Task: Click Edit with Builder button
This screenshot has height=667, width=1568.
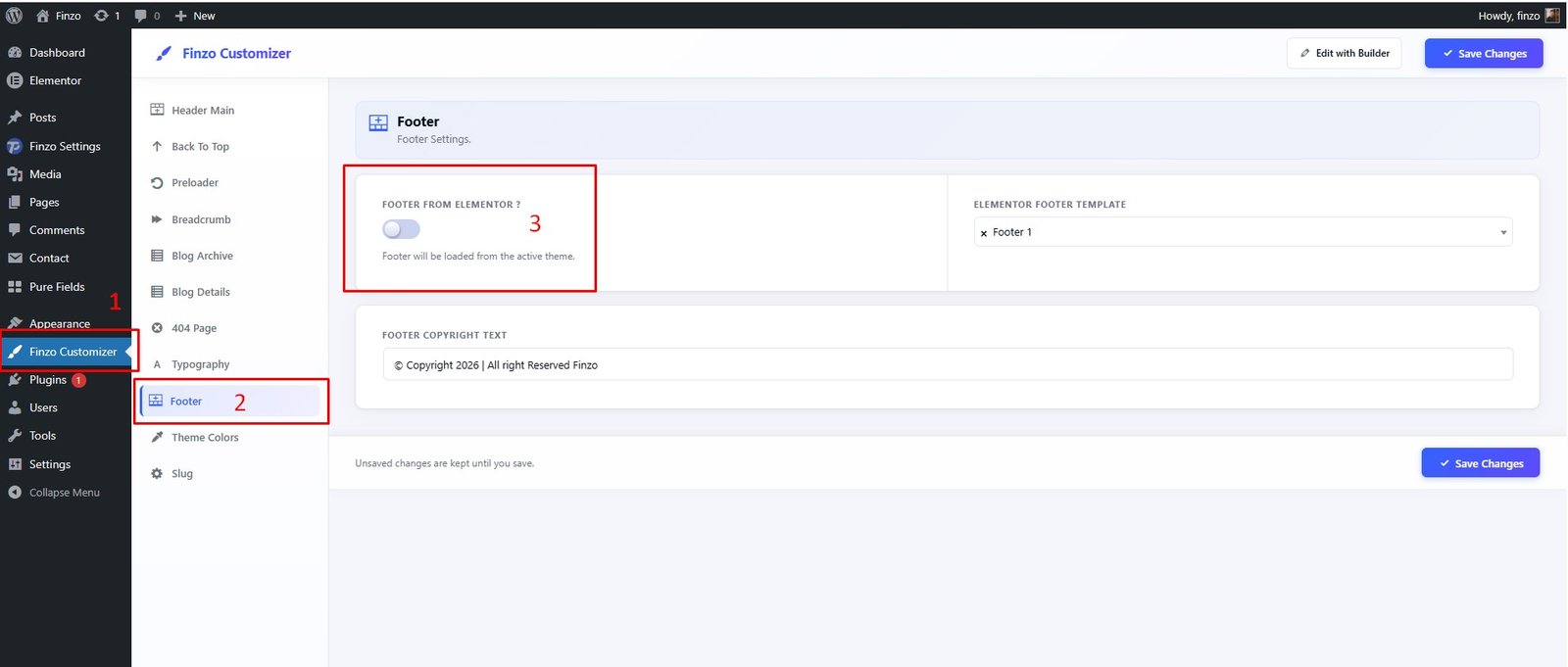Action: [1345, 54]
